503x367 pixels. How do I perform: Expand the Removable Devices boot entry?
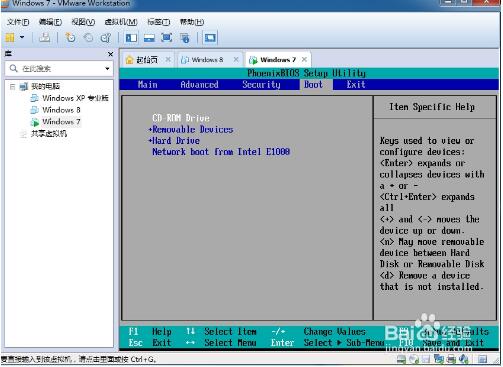click(x=191, y=129)
